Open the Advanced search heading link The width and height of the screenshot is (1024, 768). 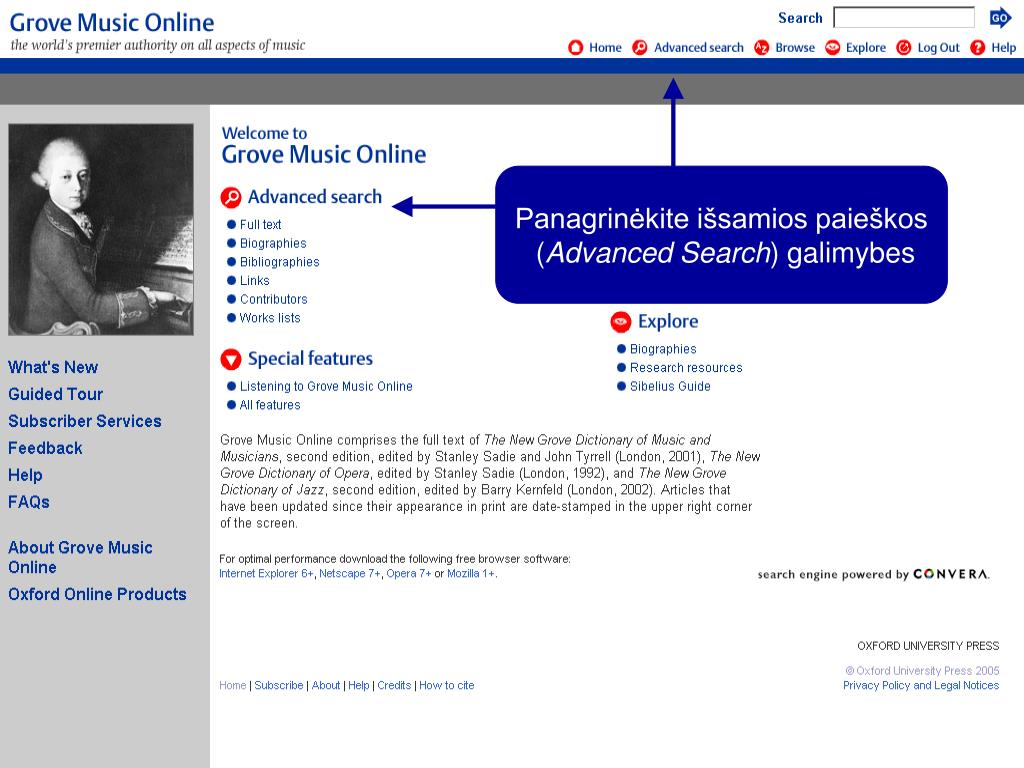(x=315, y=197)
